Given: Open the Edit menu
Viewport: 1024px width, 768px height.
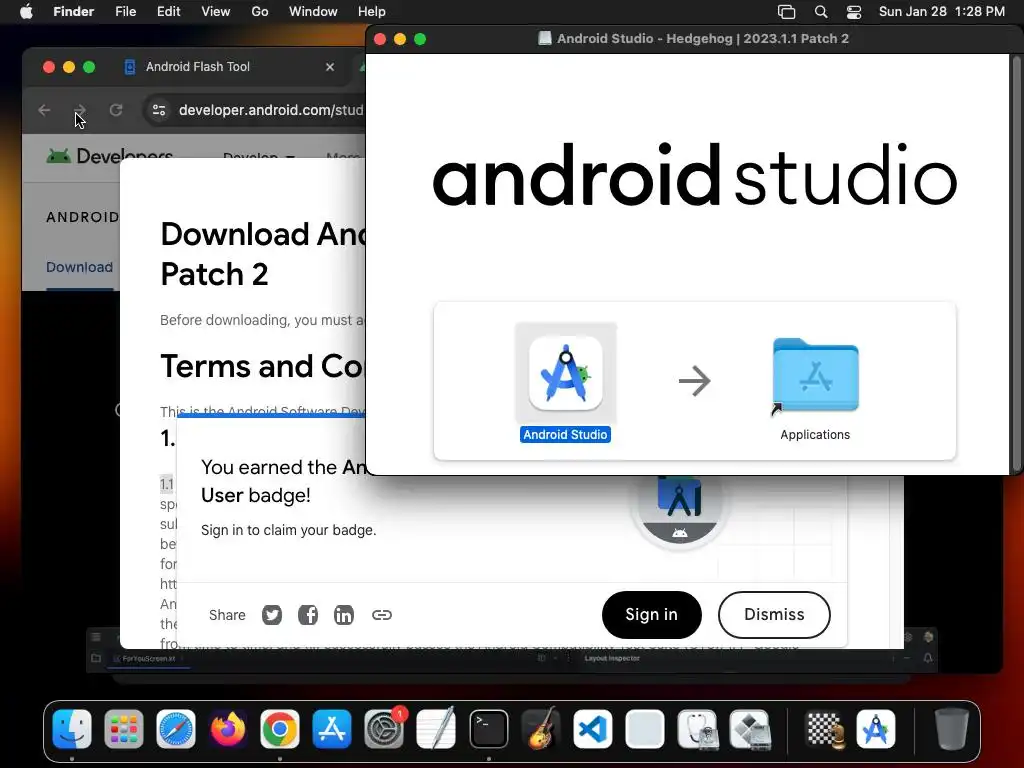Looking at the screenshot, I should coord(168,12).
